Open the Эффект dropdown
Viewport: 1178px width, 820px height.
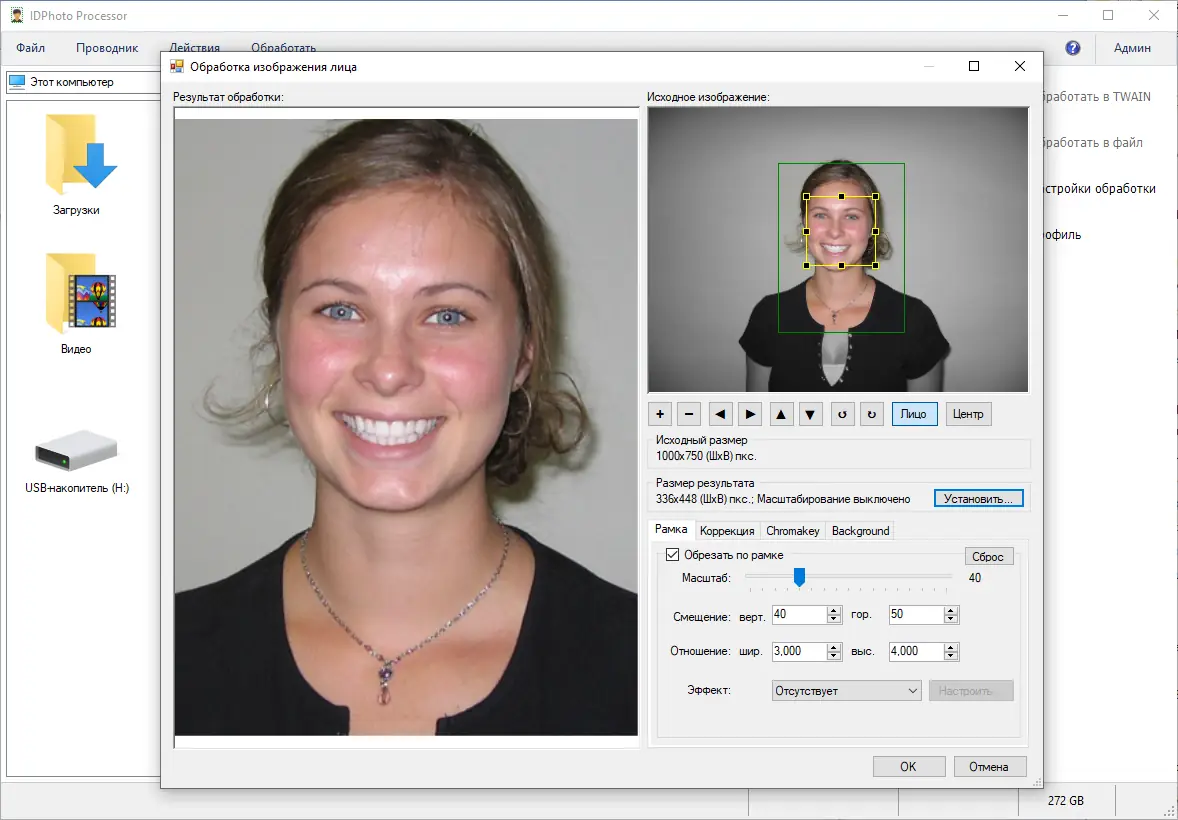(846, 691)
